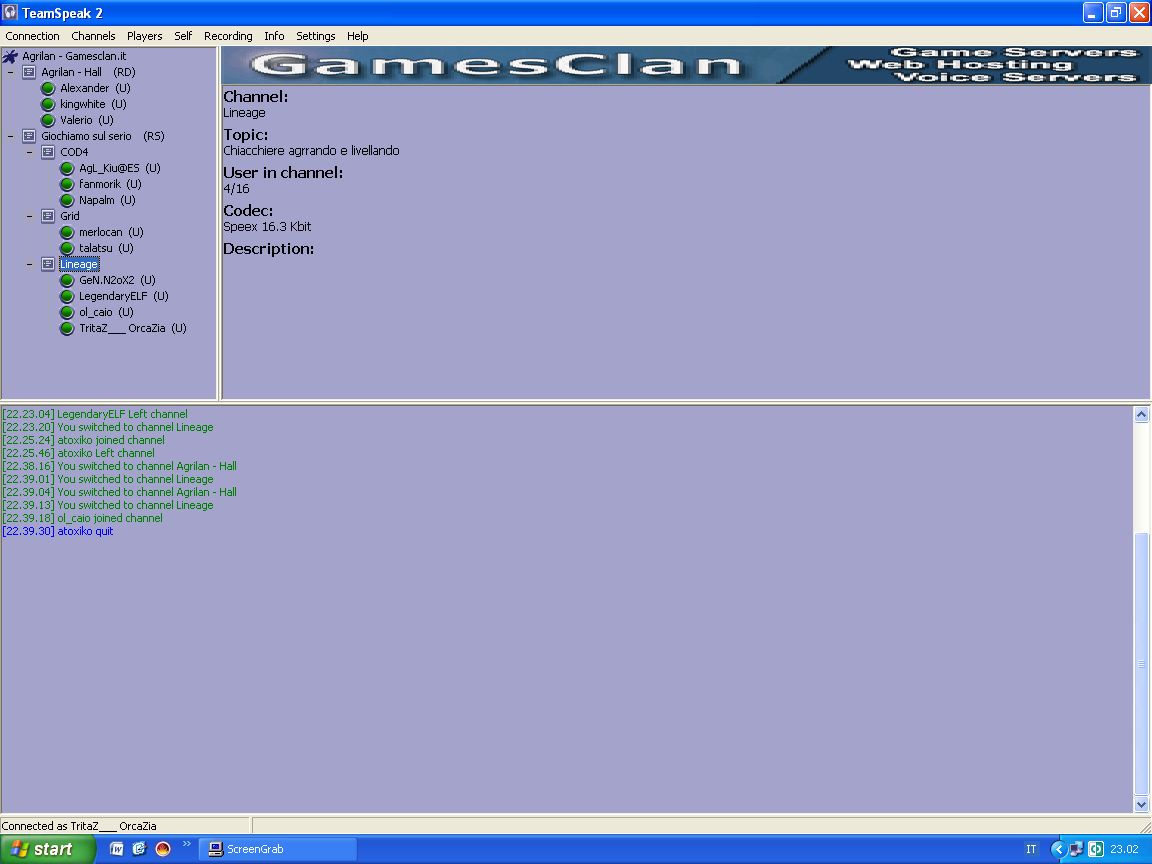This screenshot has width=1152, height=864.
Task: Select the Grid channel name
Action: [70, 216]
